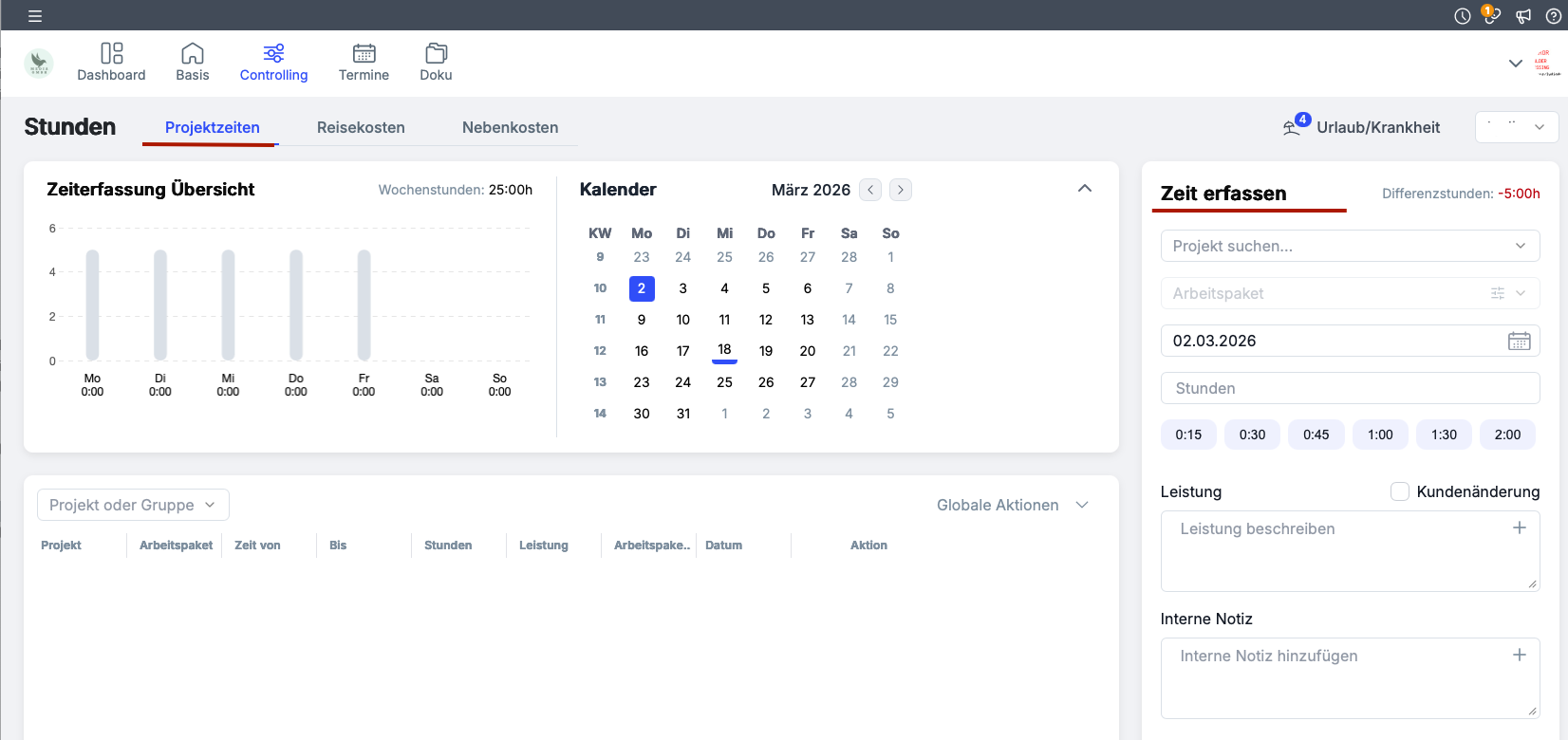
Task: Expand the Projekt suchen dropdown
Action: 1521,246
